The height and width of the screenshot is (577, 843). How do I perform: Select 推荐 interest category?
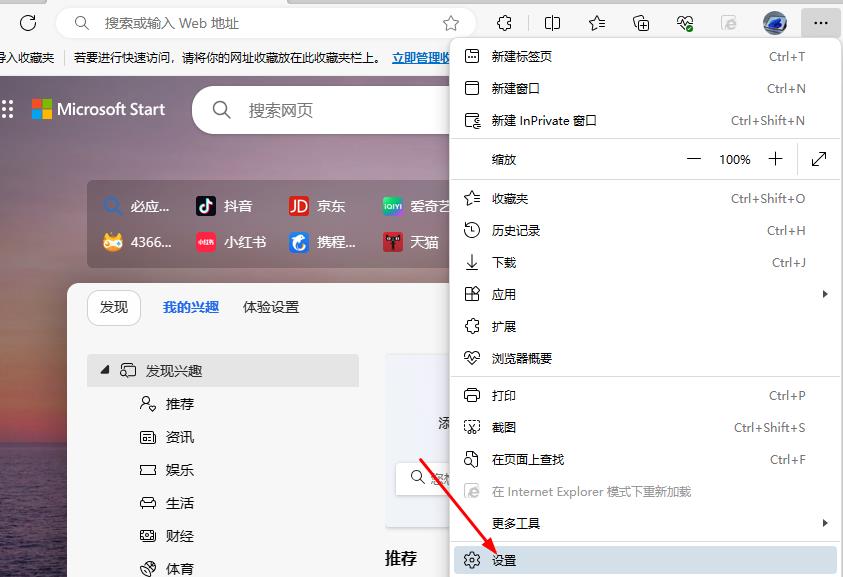(167, 403)
